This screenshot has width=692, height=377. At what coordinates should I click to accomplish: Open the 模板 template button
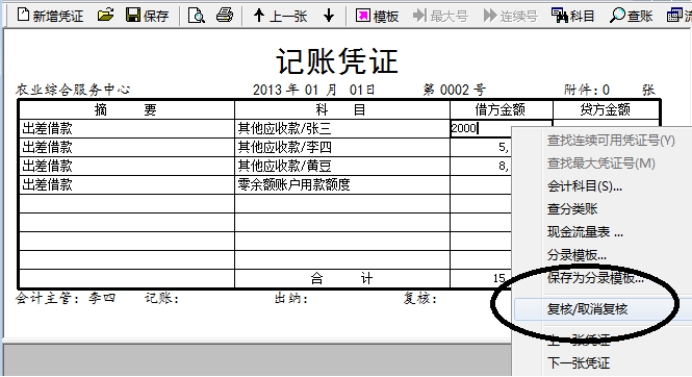click(x=377, y=16)
